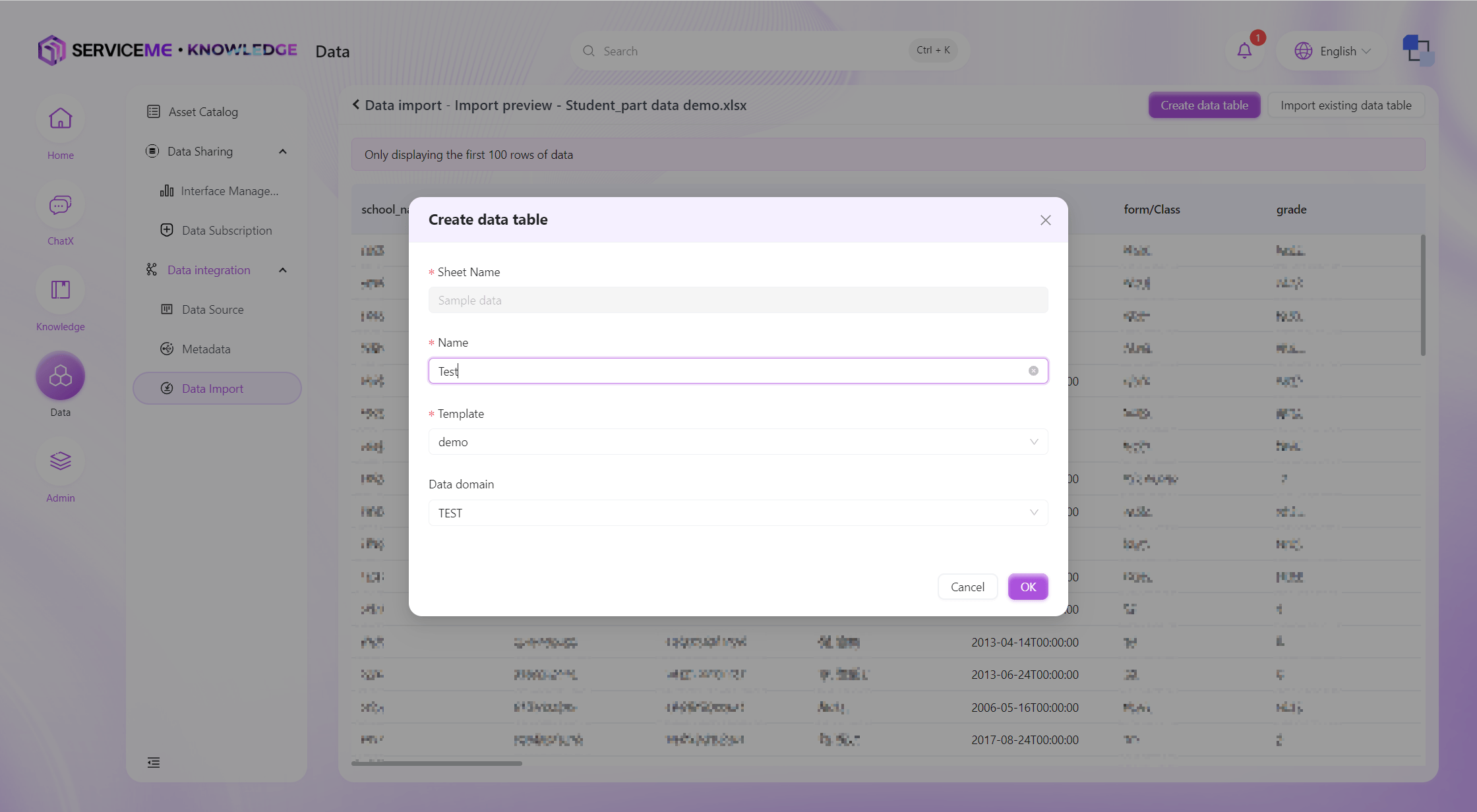Image resolution: width=1477 pixels, height=812 pixels.
Task: Click the notification bell icon
Action: pos(1244,51)
